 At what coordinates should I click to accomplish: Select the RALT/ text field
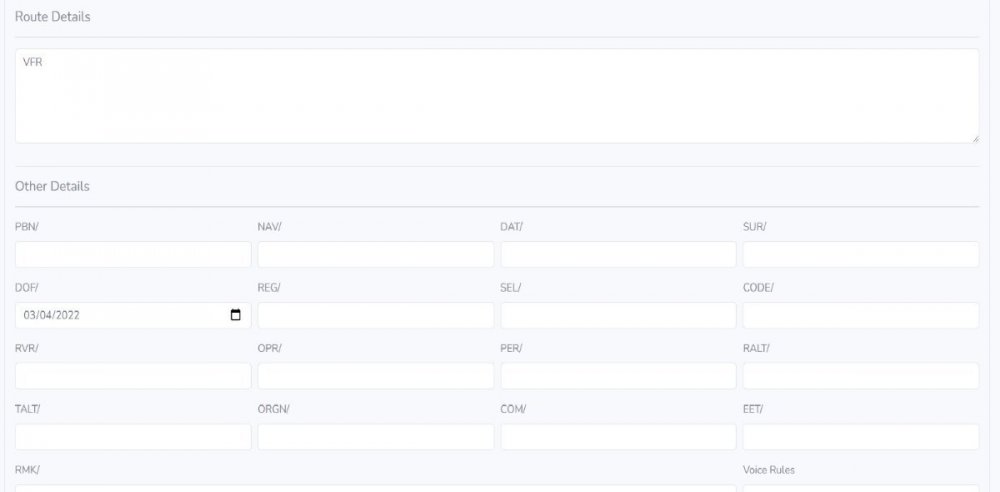coord(860,376)
